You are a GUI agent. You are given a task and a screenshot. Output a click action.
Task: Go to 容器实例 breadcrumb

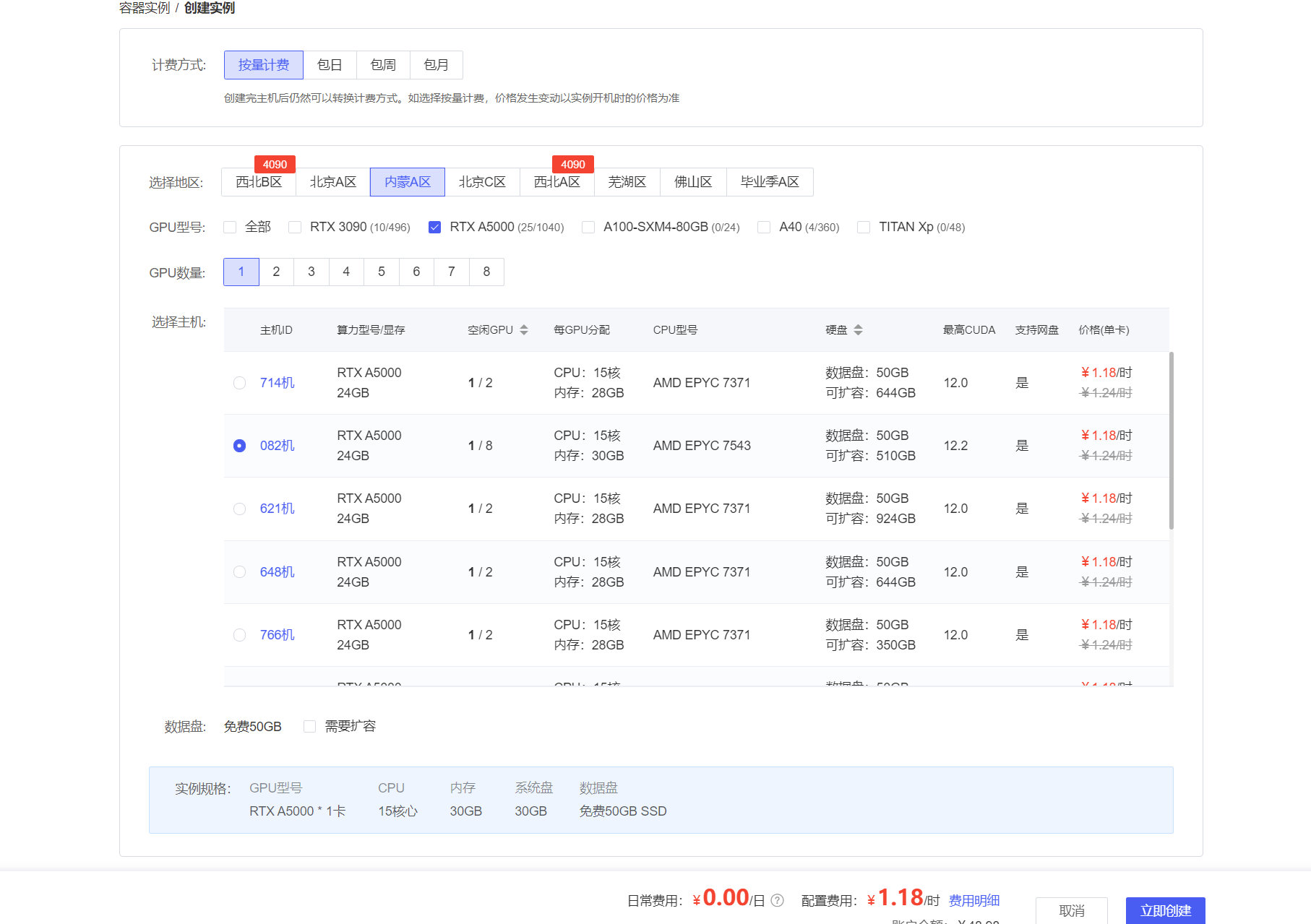145,8
